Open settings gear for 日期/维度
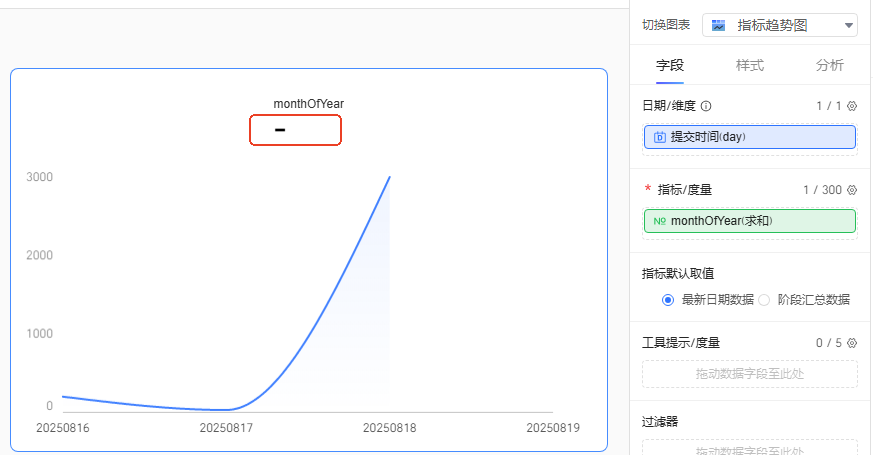This screenshot has width=873, height=455. pos(852,106)
